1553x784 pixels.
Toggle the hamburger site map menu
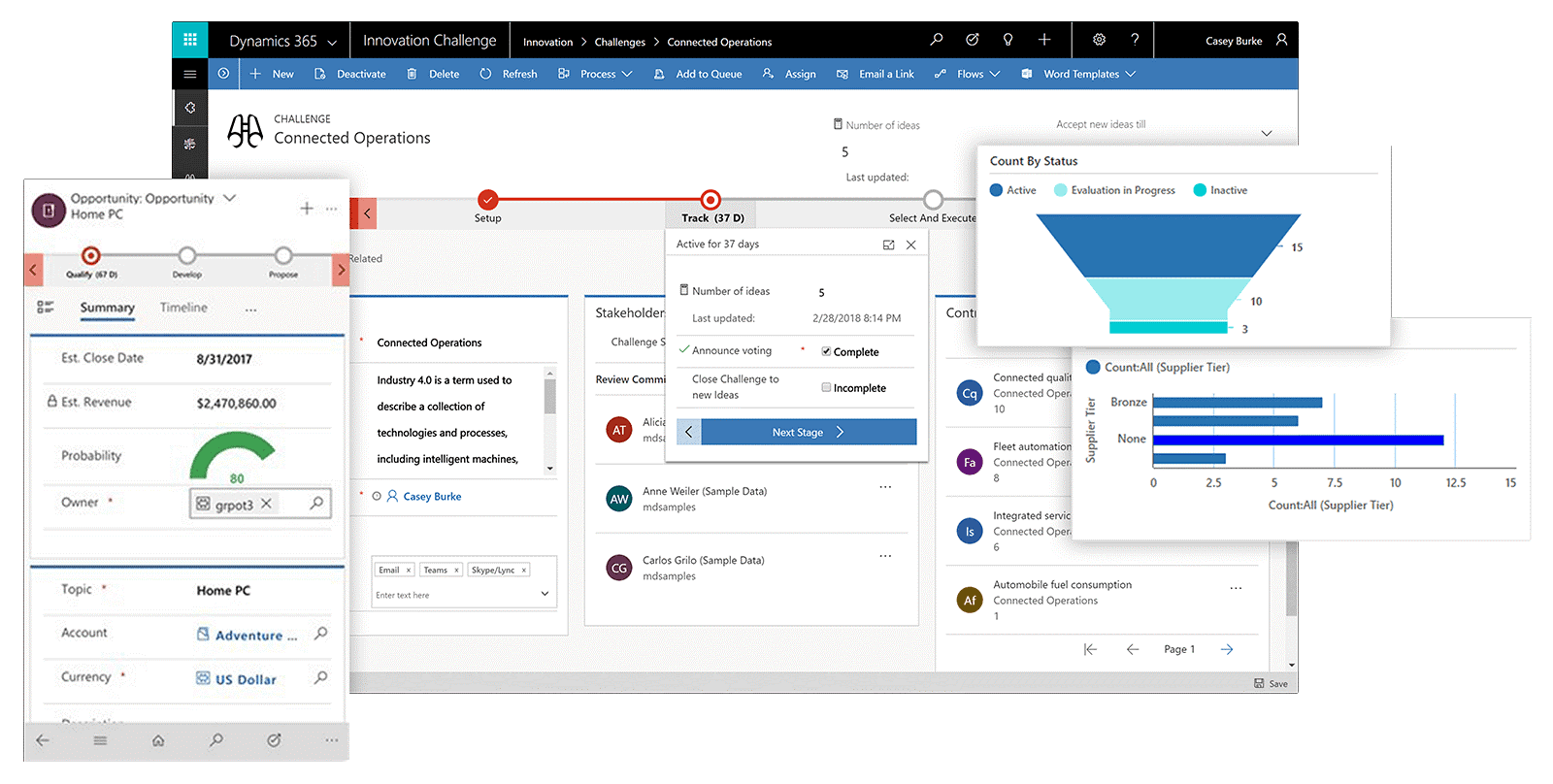190,74
